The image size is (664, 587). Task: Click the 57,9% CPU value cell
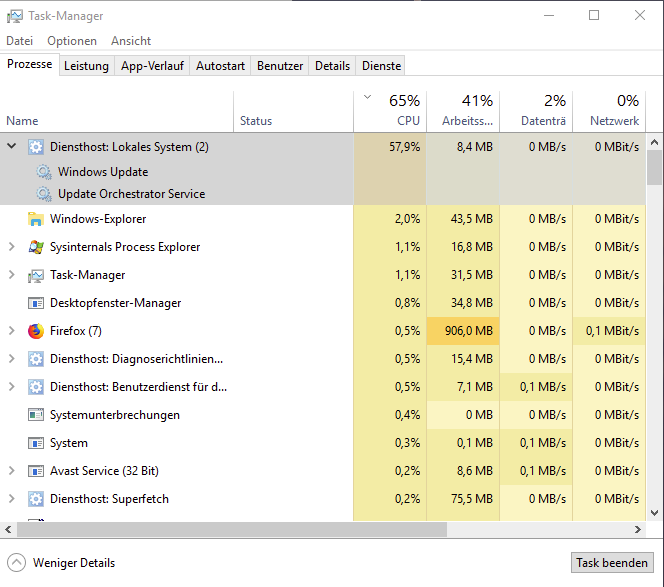coord(390,147)
